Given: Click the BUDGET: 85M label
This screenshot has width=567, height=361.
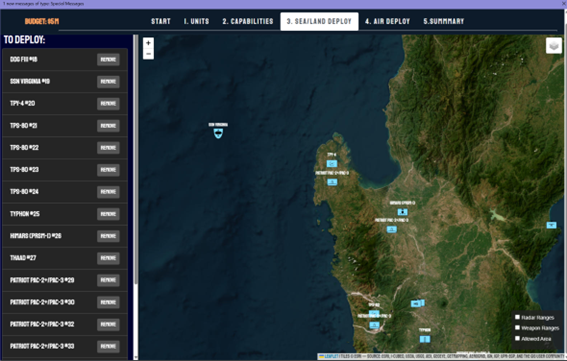Looking at the screenshot, I should click(x=42, y=21).
